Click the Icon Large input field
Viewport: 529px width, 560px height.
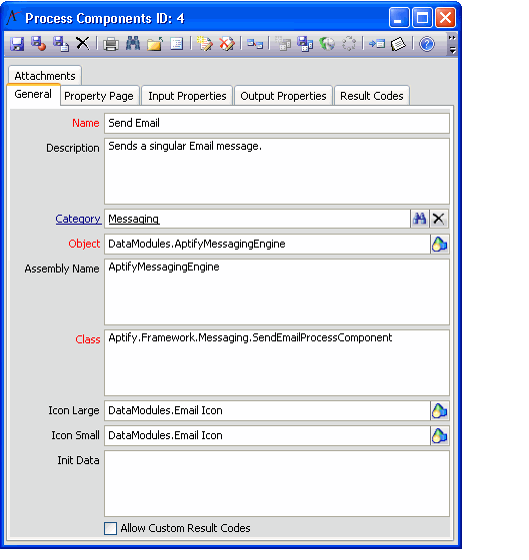(x=267, y=411)
